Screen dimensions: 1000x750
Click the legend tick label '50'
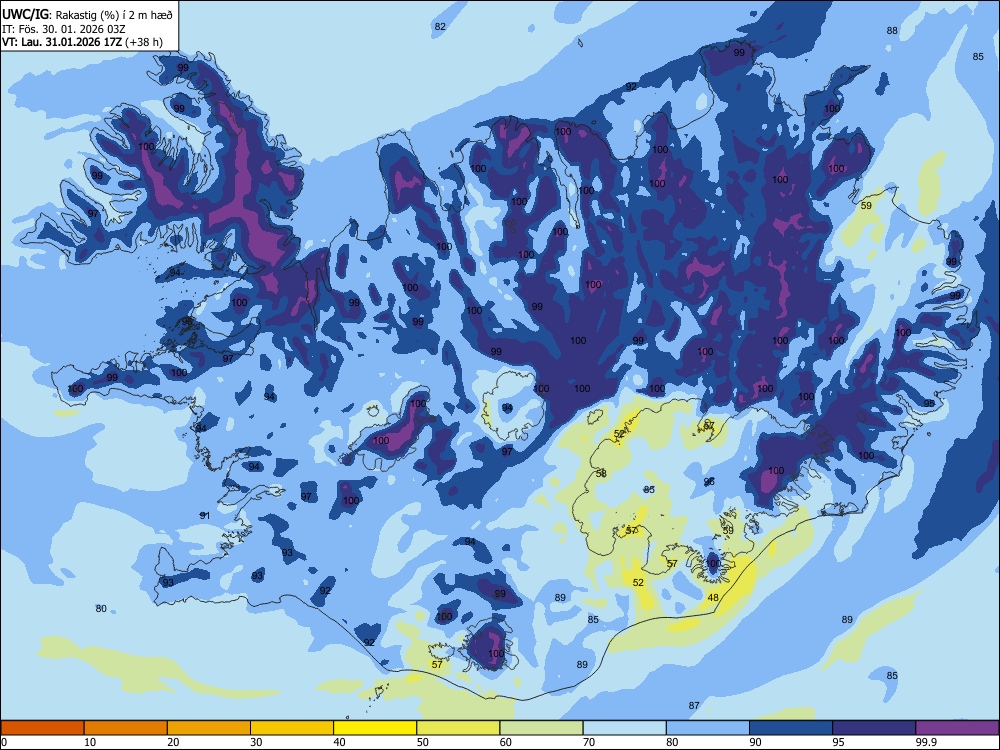(x=423, y=742)
